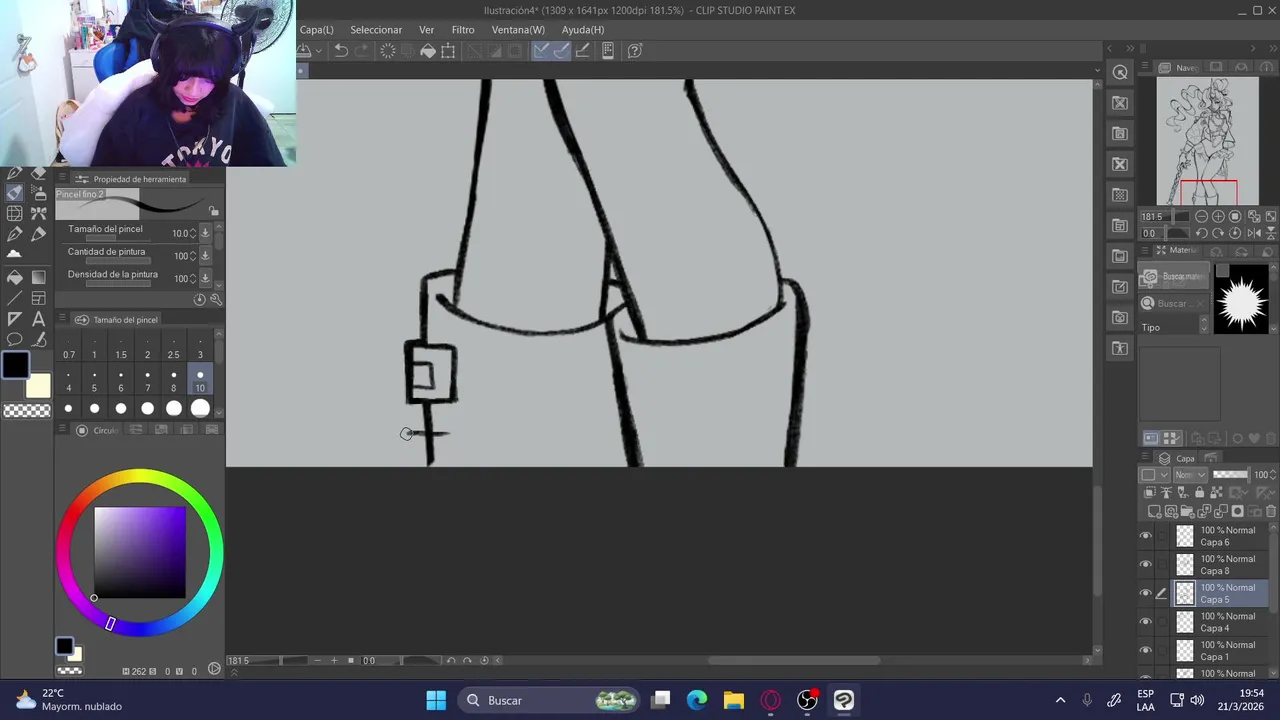Open wrench sub tool detail settings

click(216, 299)
